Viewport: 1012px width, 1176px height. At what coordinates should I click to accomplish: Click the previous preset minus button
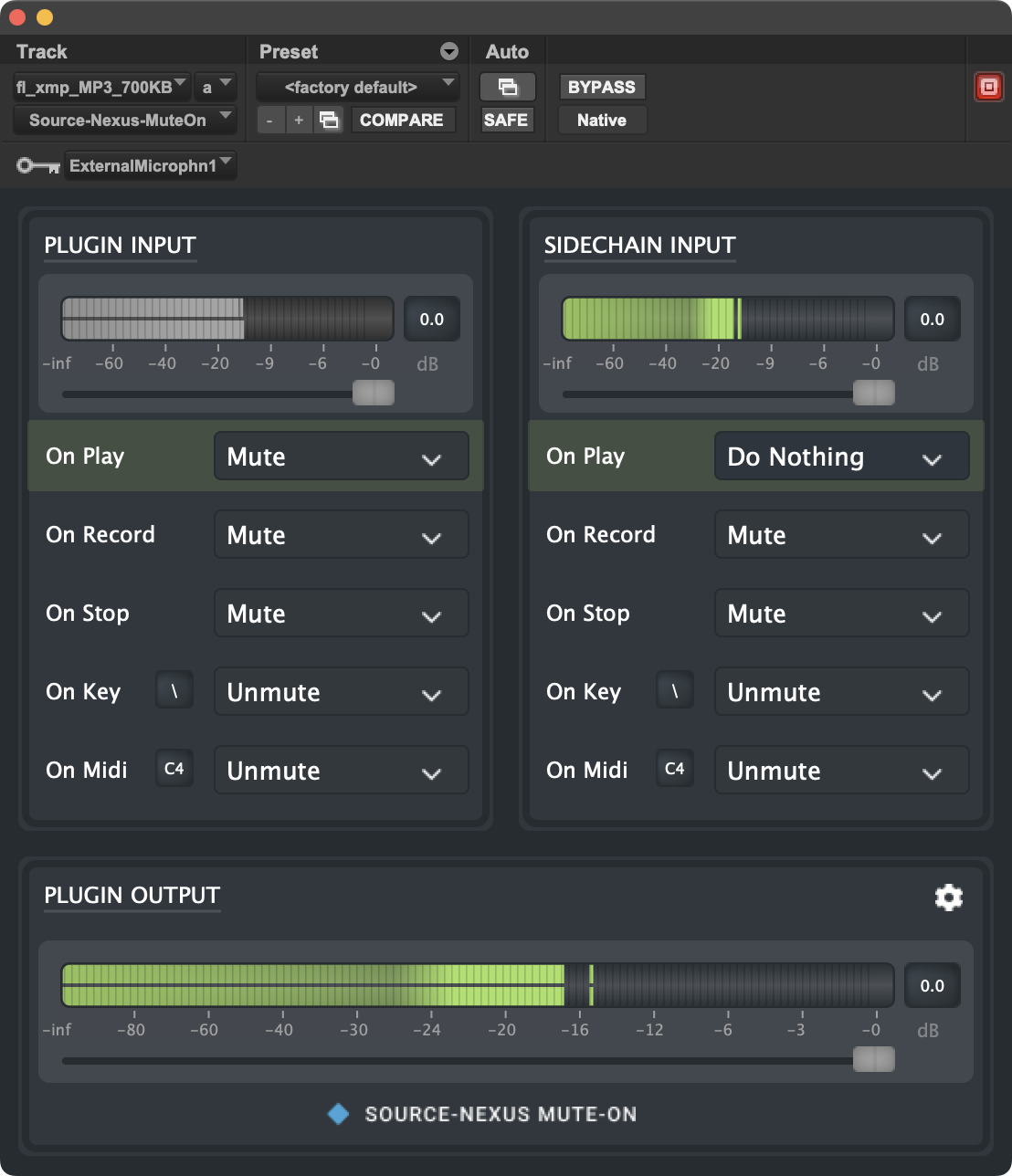click(x=269, y=121)
